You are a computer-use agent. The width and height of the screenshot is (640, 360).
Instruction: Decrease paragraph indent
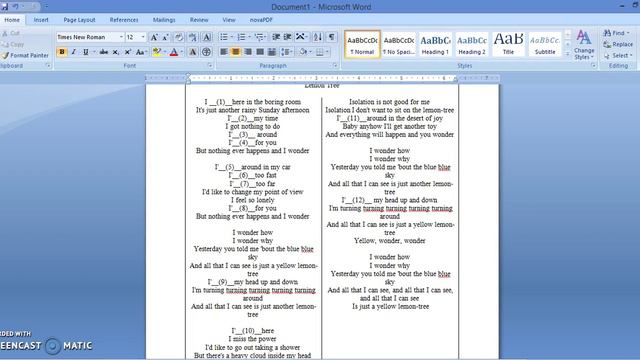pos(276,37)
